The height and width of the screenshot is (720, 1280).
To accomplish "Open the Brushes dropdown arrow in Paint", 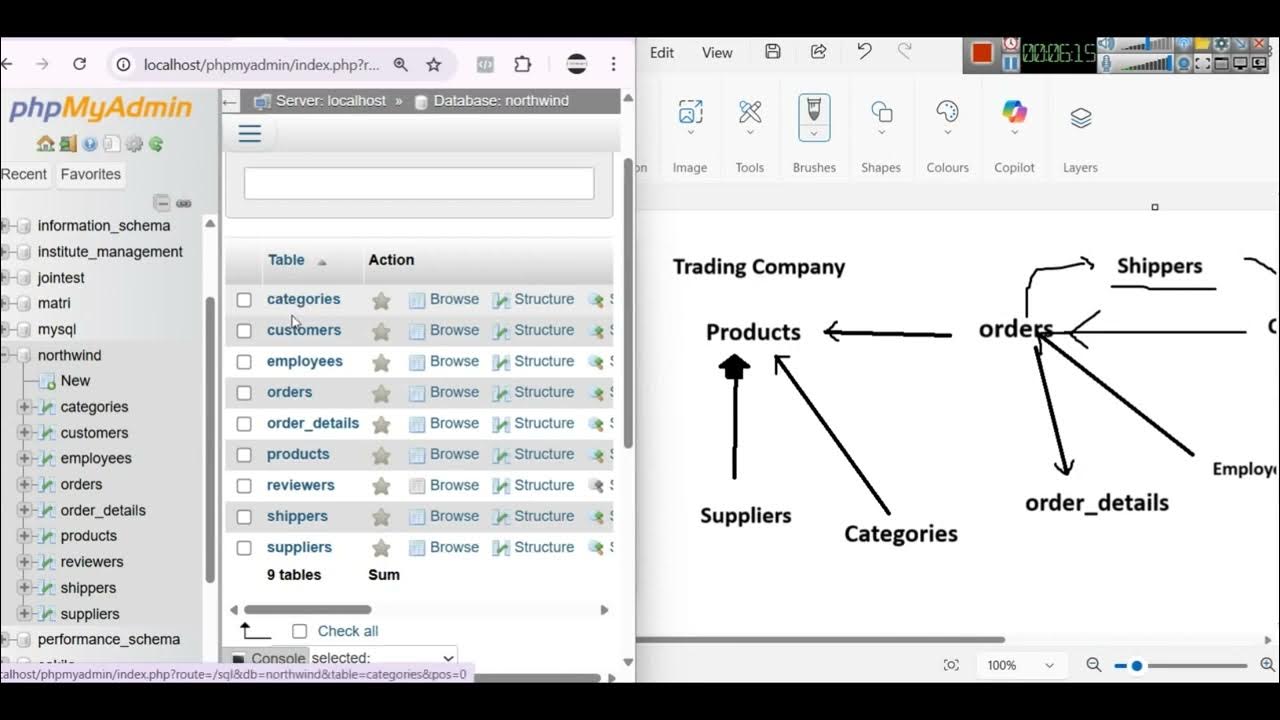I will pos(814,134).
